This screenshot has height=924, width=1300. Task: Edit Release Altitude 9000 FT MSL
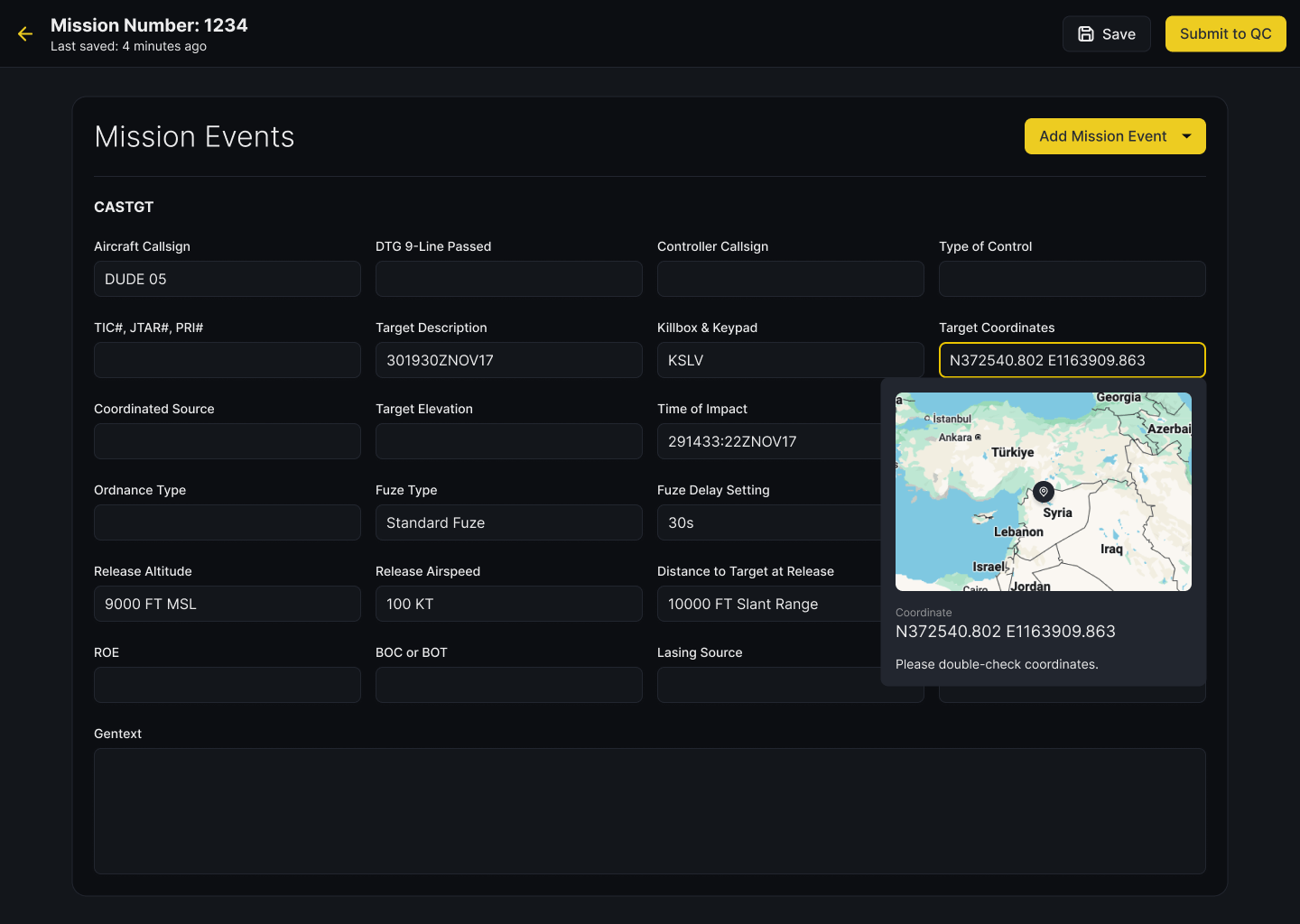(x=227, y=604)
